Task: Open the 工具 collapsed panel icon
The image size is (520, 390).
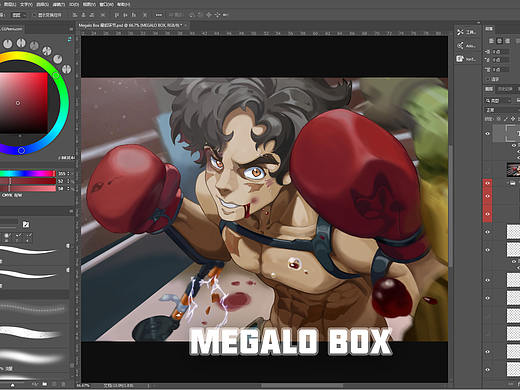Action: (x=467, y=32)
